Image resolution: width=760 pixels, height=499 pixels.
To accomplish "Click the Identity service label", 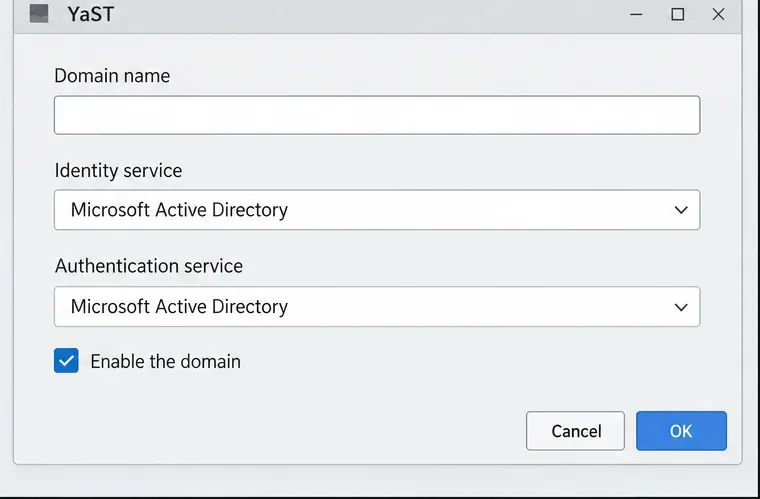I will coord(118,171).
